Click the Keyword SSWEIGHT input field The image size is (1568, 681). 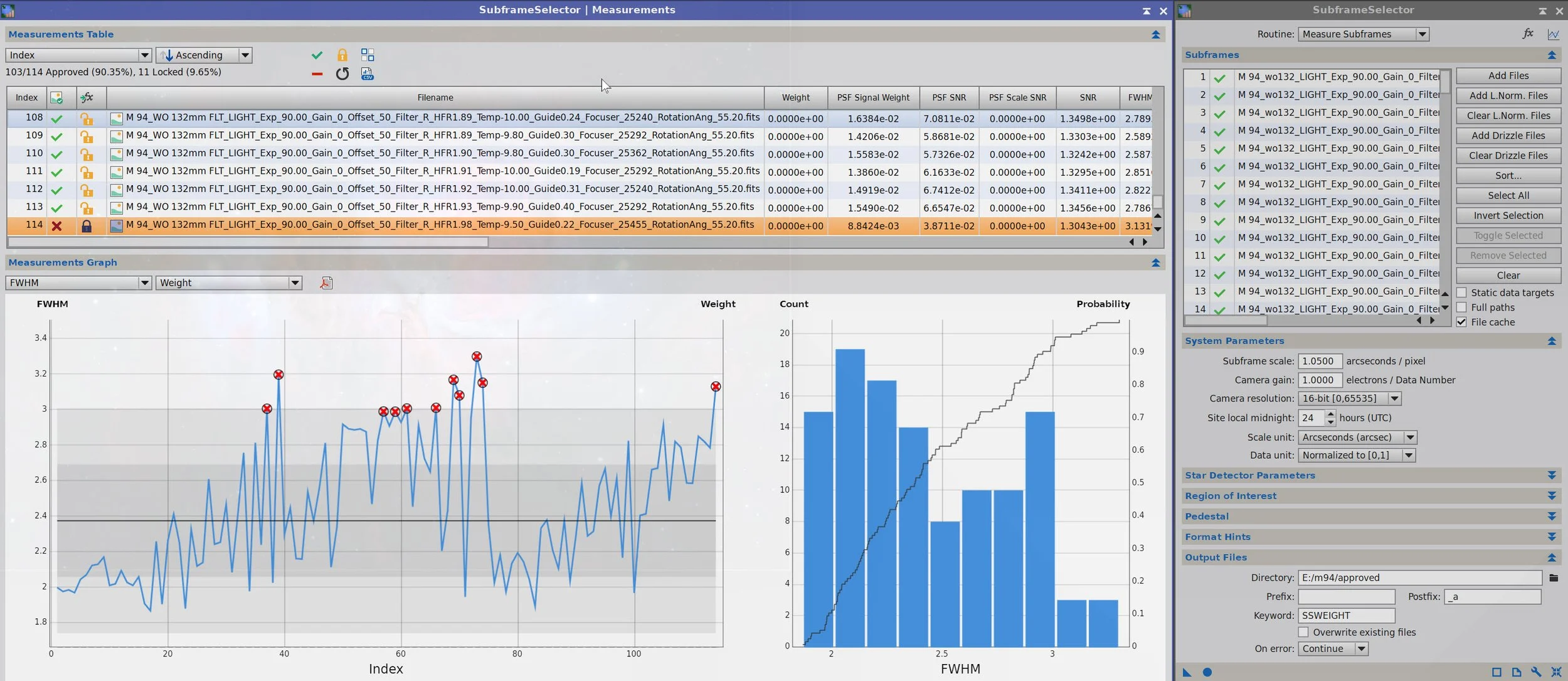click(1346, 616)
